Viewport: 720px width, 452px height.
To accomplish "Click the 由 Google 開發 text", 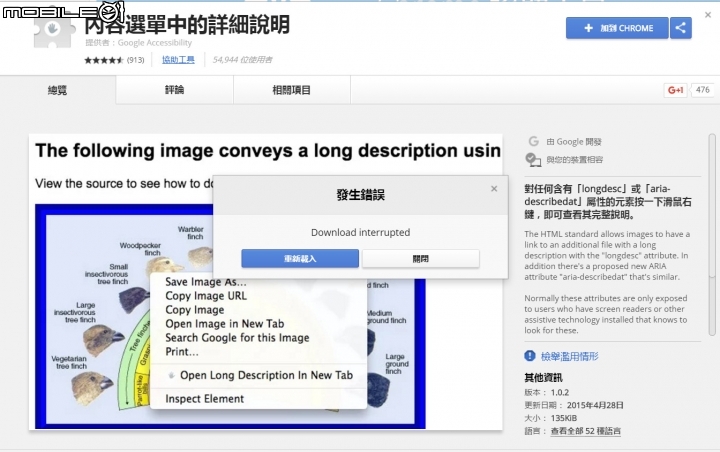I will click(574, 142).
